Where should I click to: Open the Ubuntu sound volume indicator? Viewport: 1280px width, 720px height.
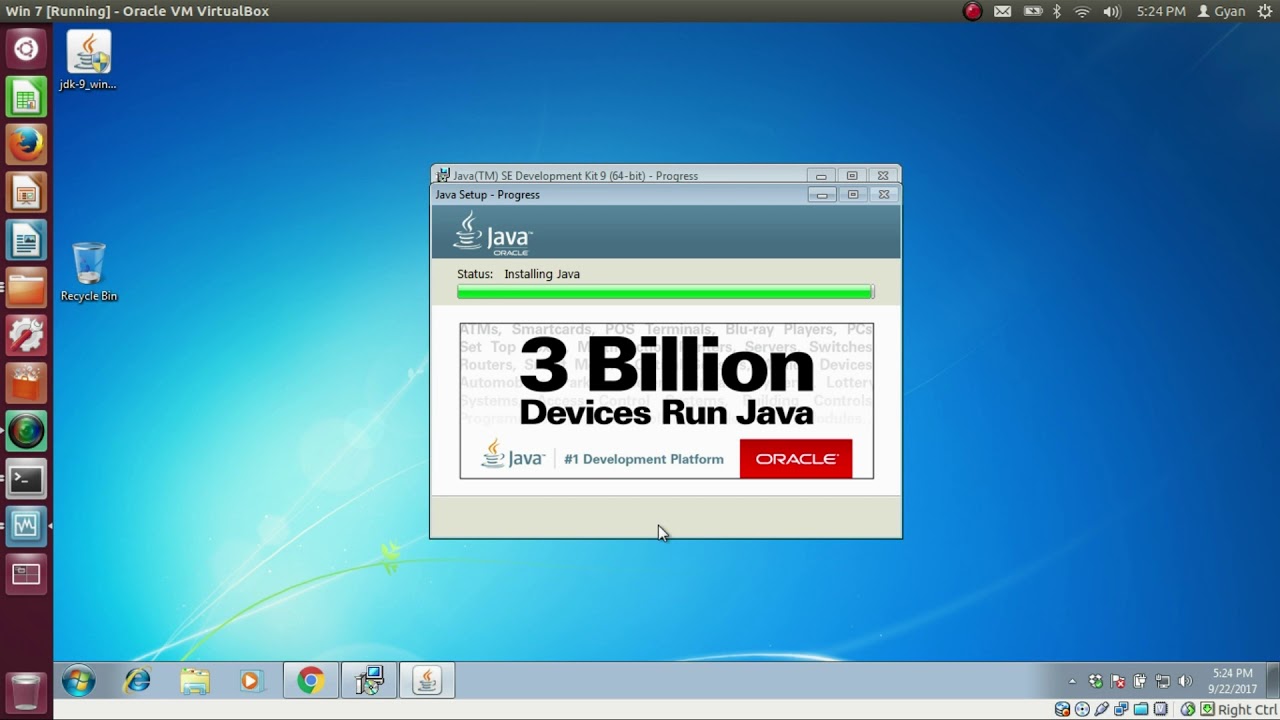pos(1112,11)
